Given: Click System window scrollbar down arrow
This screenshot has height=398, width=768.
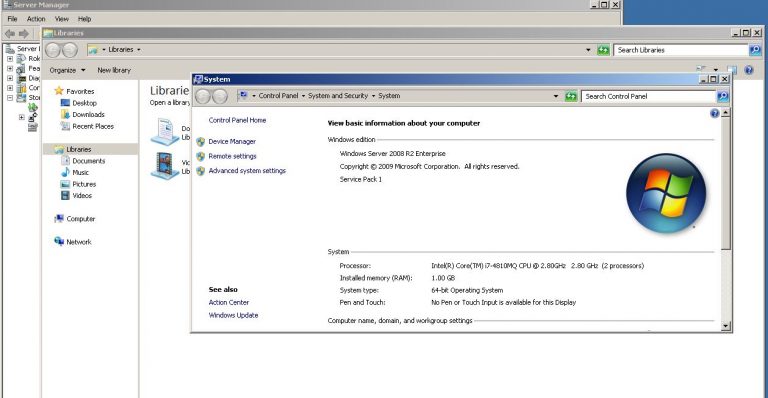Looking at the screenshot, I should [x=725, y=326].
